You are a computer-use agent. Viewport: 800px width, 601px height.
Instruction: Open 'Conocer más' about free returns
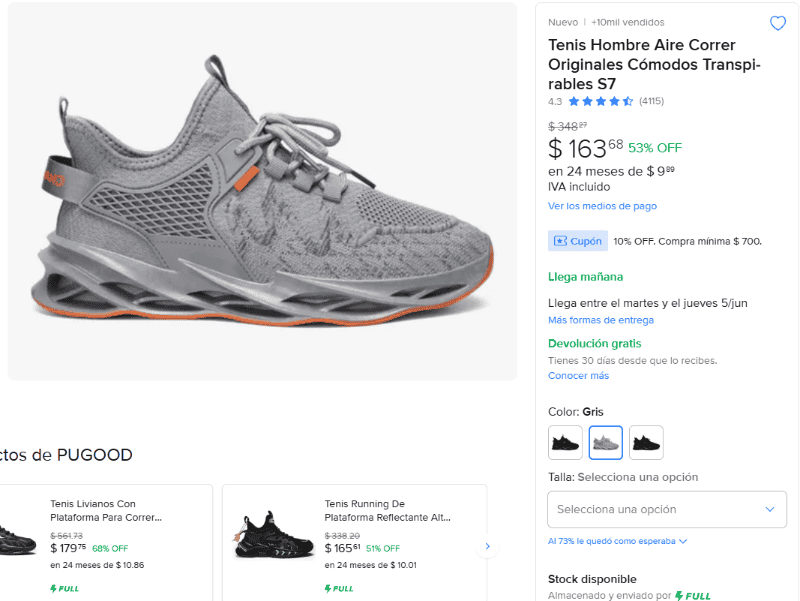(x=578, y=376)
